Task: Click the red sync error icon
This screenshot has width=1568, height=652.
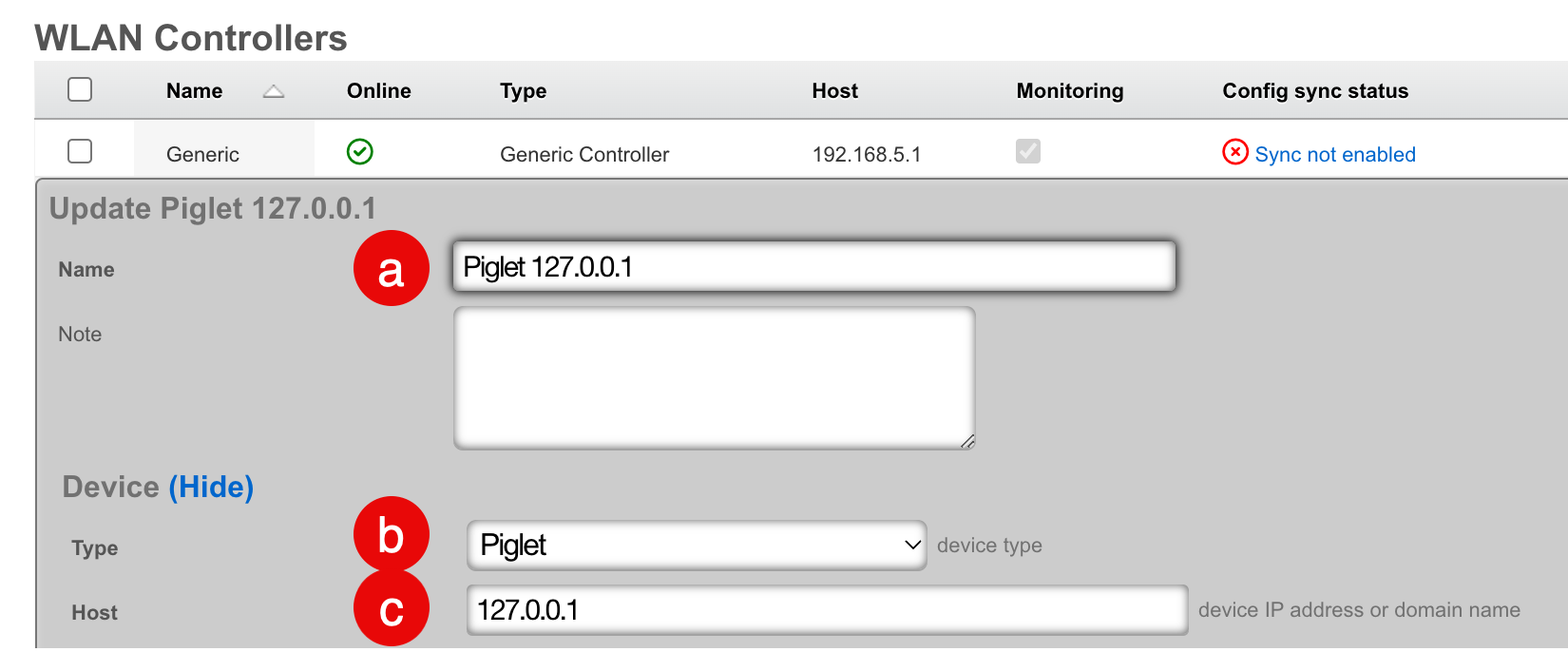Action: pyautogui.click(x=1234, y=152)
